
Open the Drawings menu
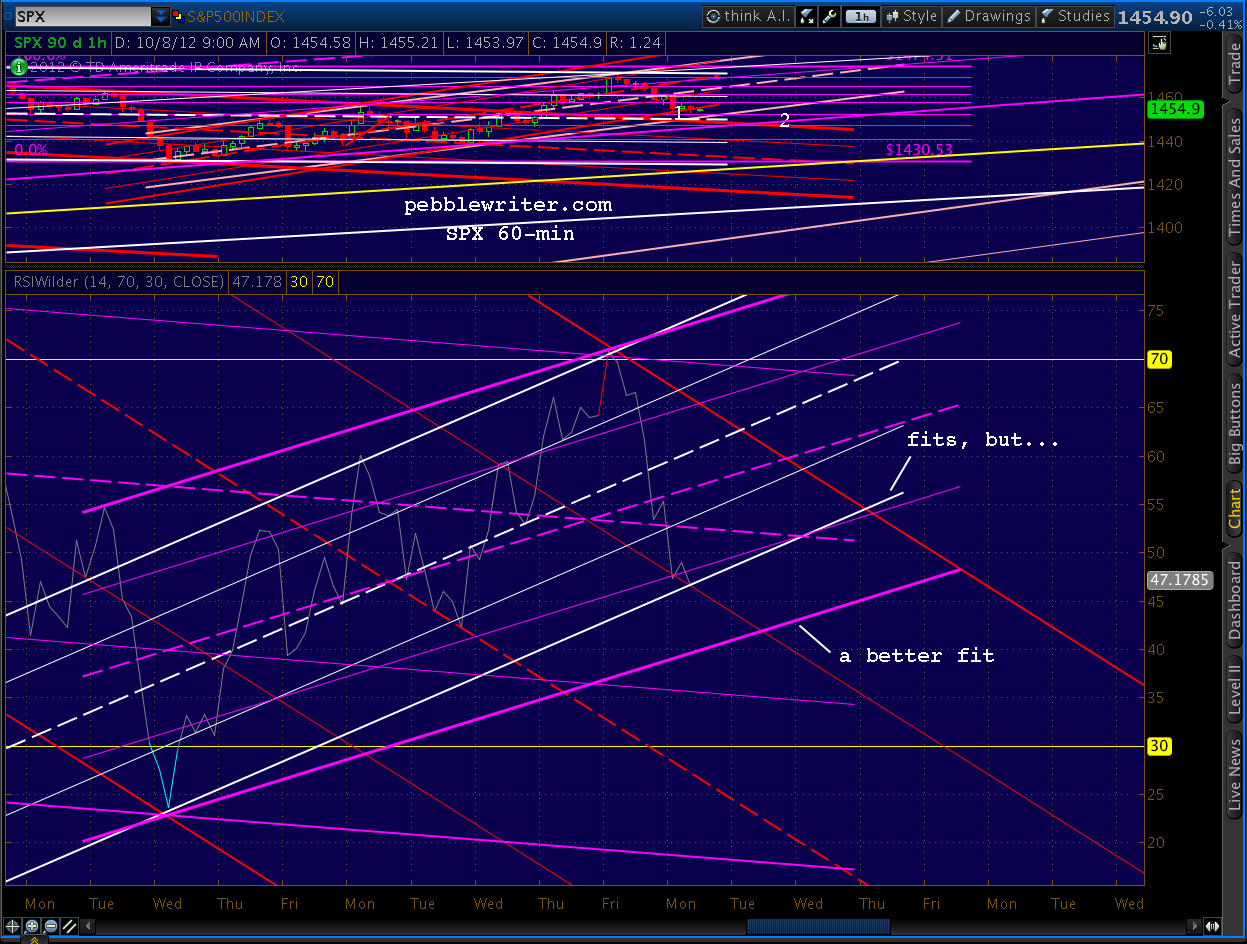[x=988, y=16]
